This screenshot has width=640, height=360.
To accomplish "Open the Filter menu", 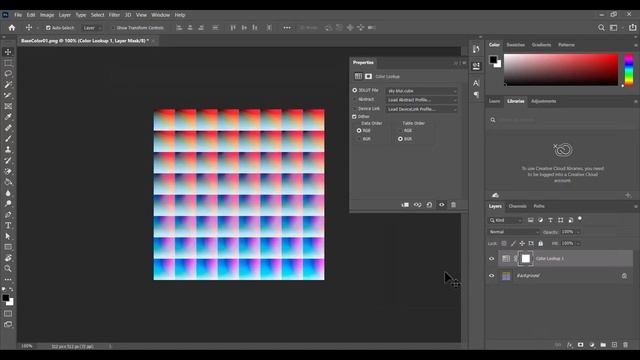I will pyautogui.click(x=114, y=15).
